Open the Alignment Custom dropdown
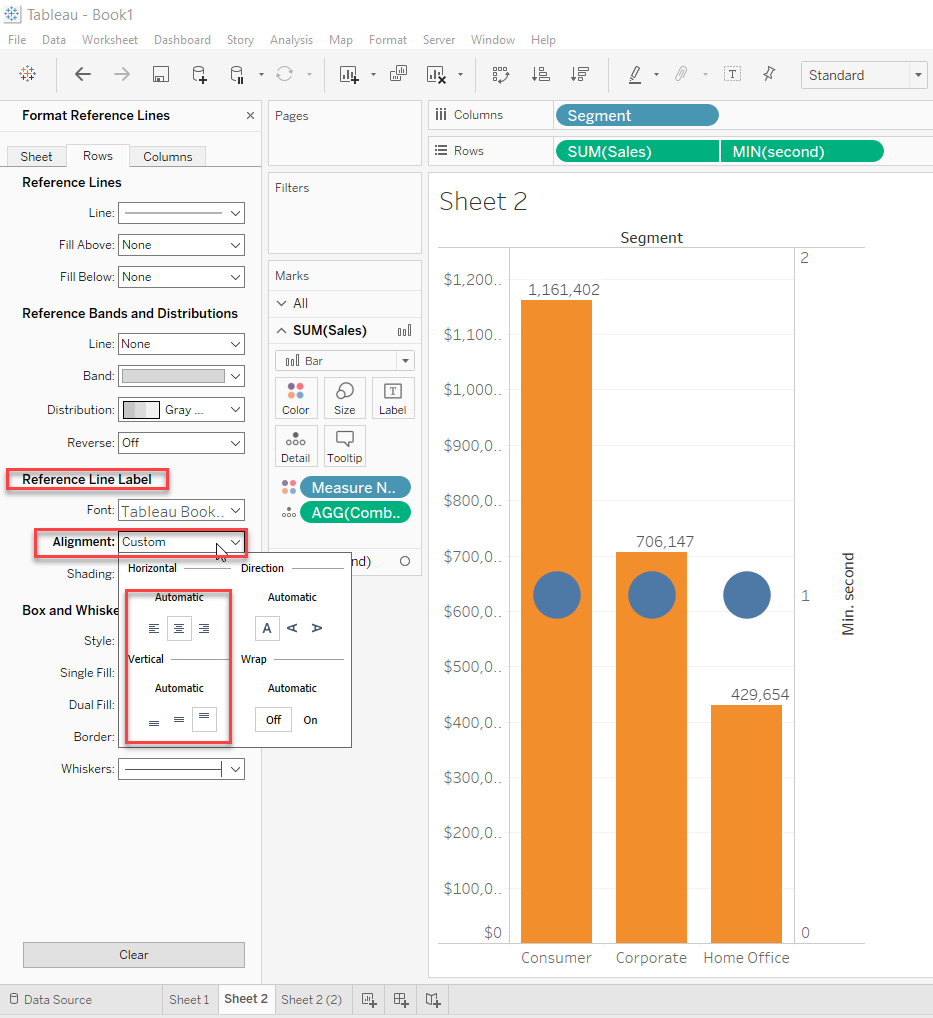The height and width of the screenshot is (1018, 933). coord(181,542)
